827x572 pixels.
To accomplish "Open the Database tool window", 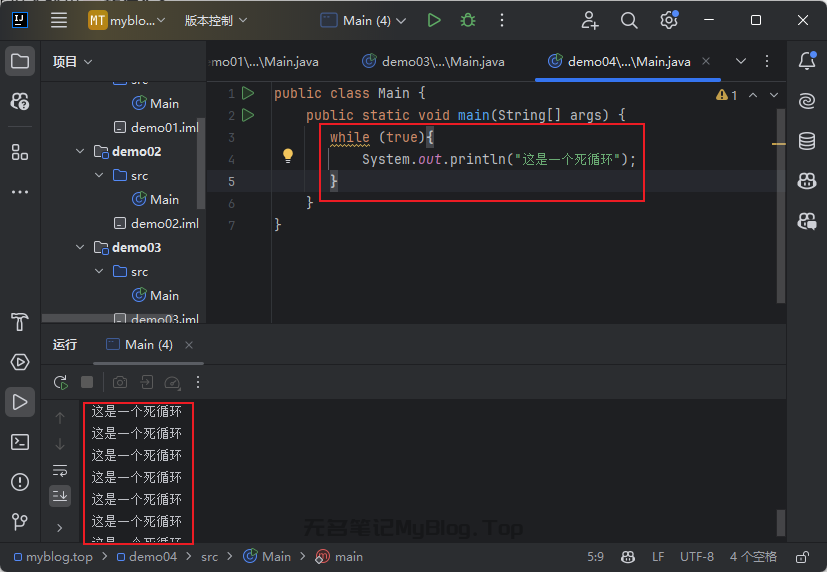I will coord(807,141).
